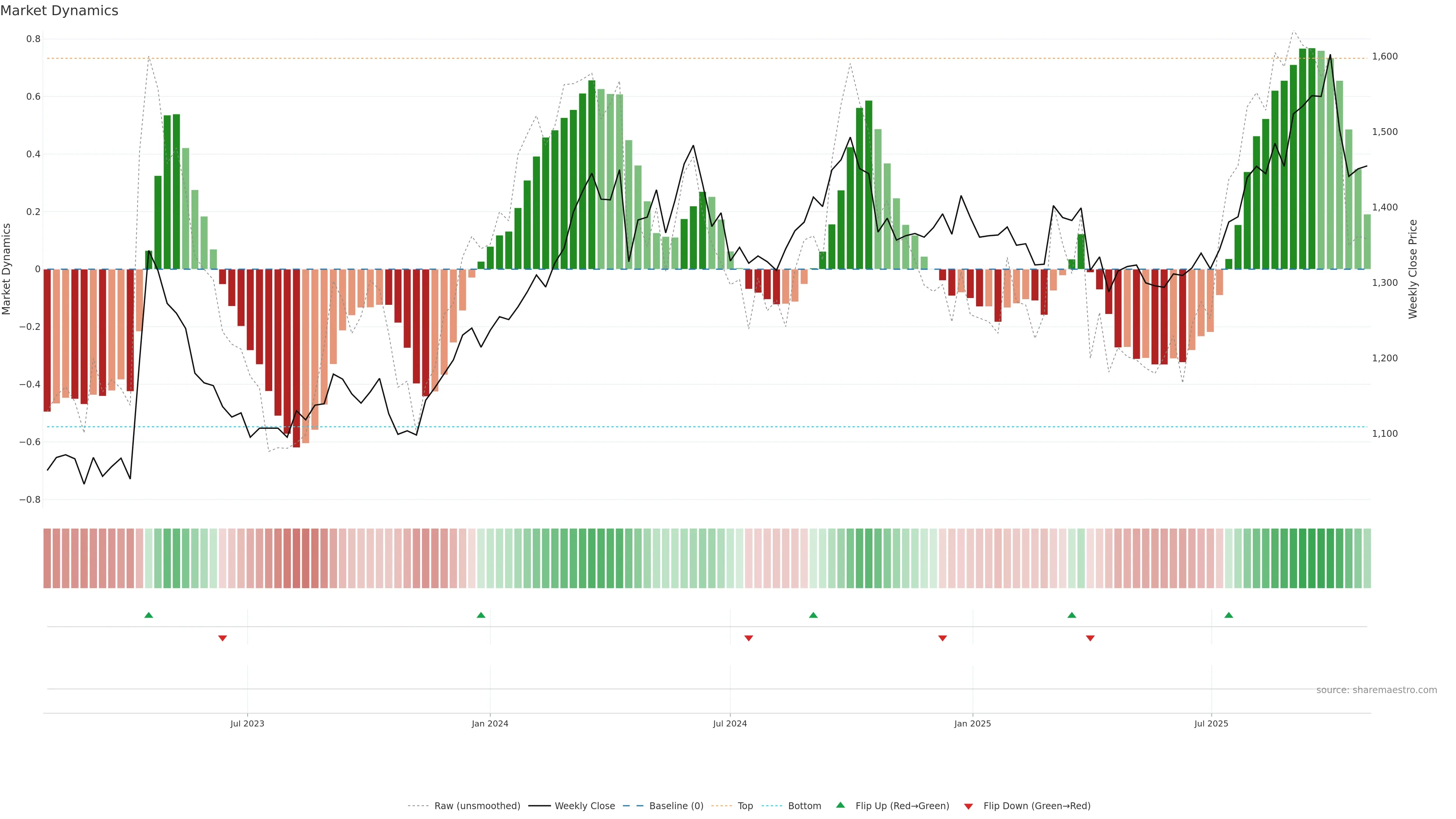Click the Market Dynamics chart title
The image size is (1456, 819).
(60, 11)
